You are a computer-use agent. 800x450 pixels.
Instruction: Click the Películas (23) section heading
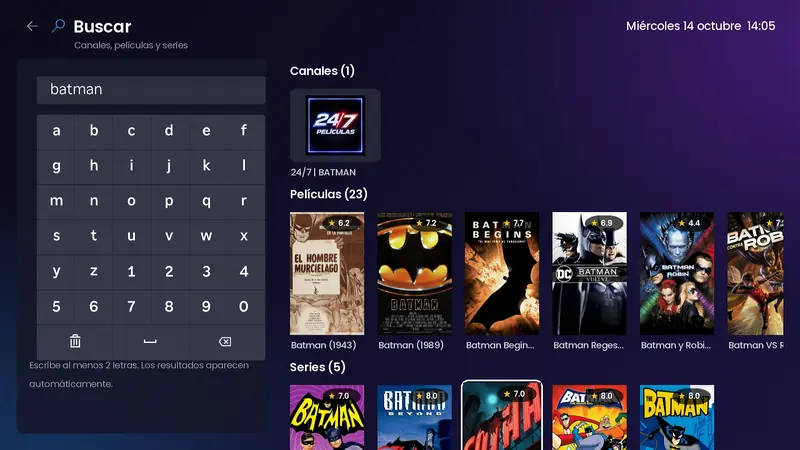click(x=329, y=194)
